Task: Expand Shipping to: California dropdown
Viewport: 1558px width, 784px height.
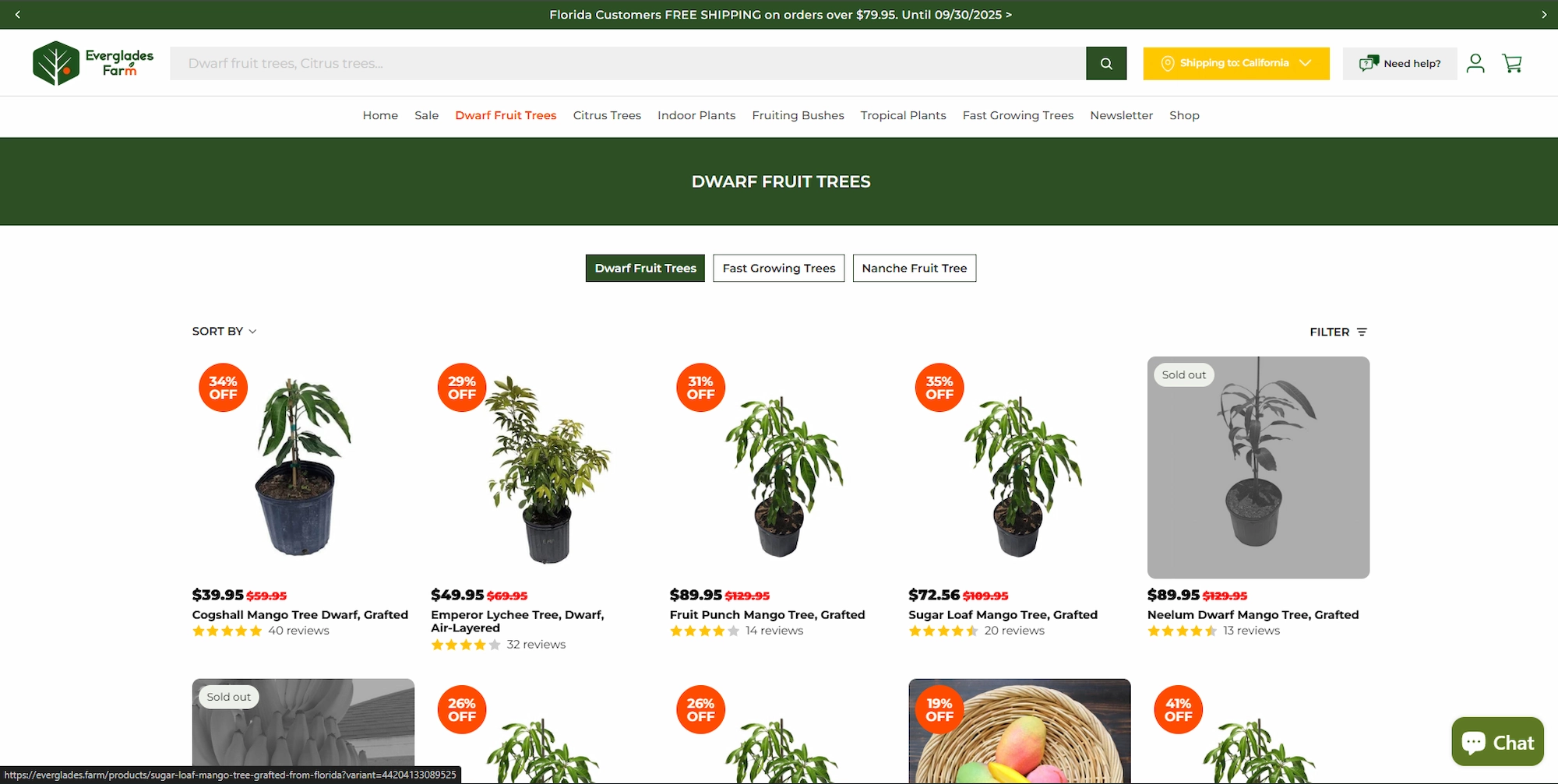Action: (1236, 63)
